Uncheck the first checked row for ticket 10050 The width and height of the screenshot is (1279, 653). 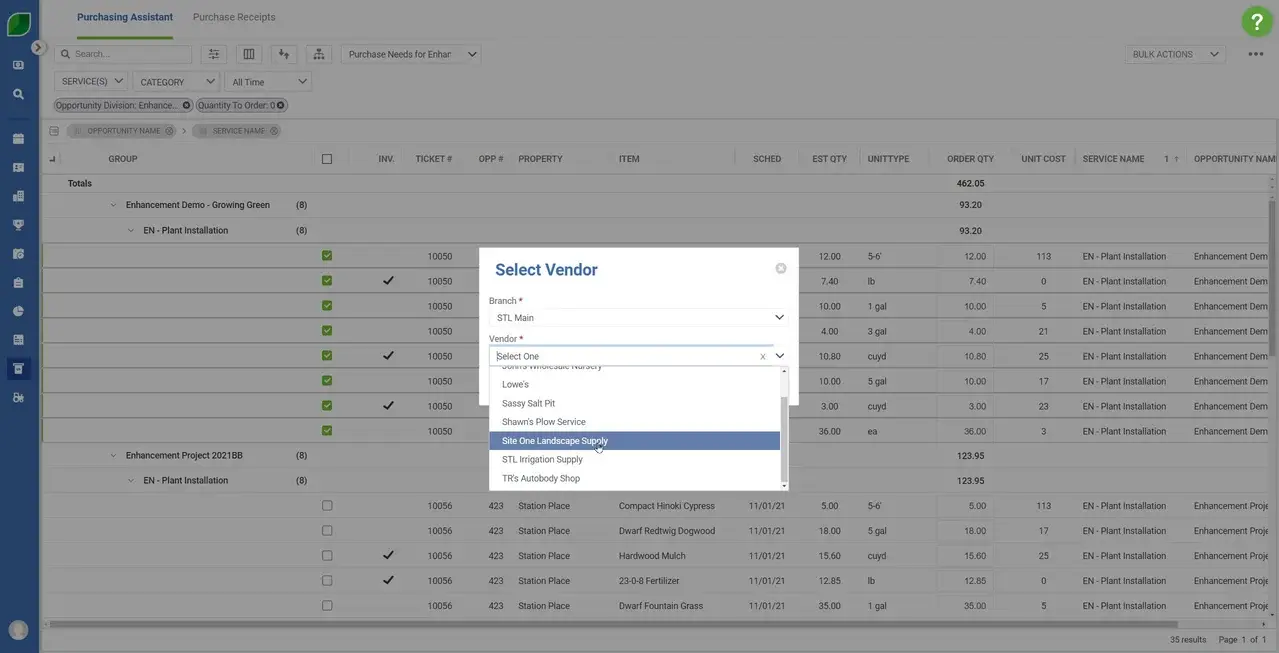coord(327,256)
